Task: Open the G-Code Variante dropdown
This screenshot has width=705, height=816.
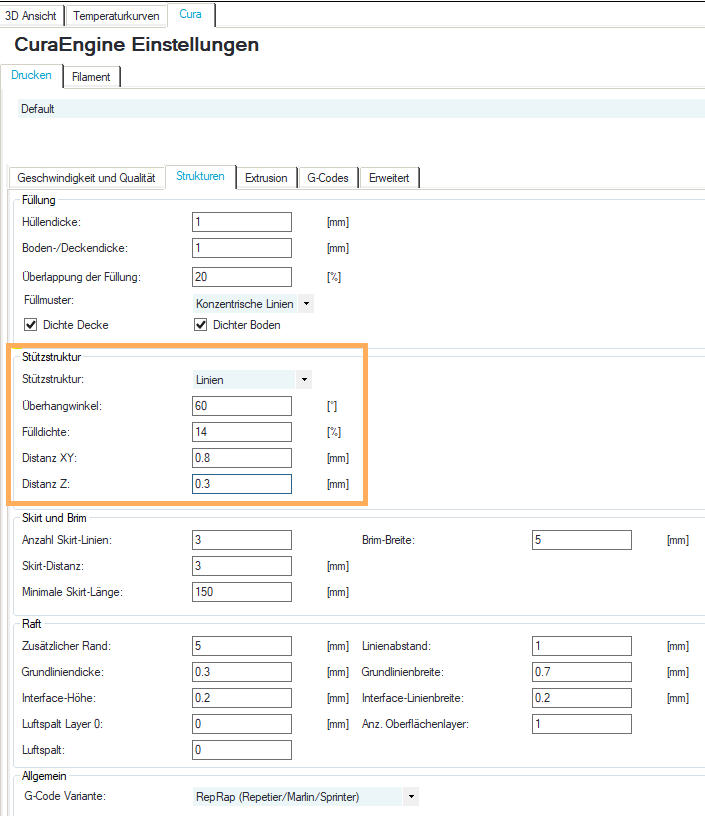Action: tap(305, 797)
